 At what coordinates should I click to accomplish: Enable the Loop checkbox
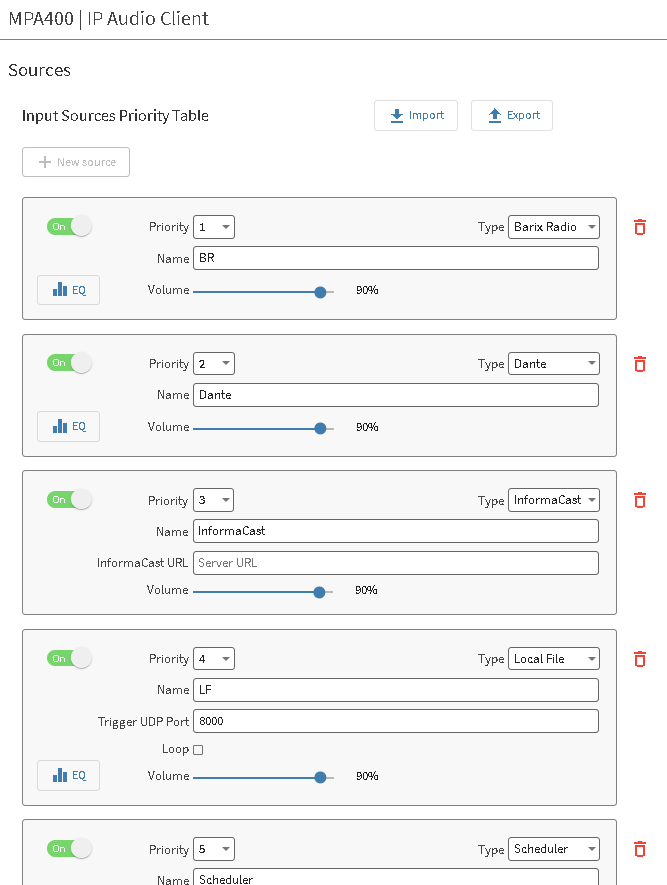click(198, 749)
